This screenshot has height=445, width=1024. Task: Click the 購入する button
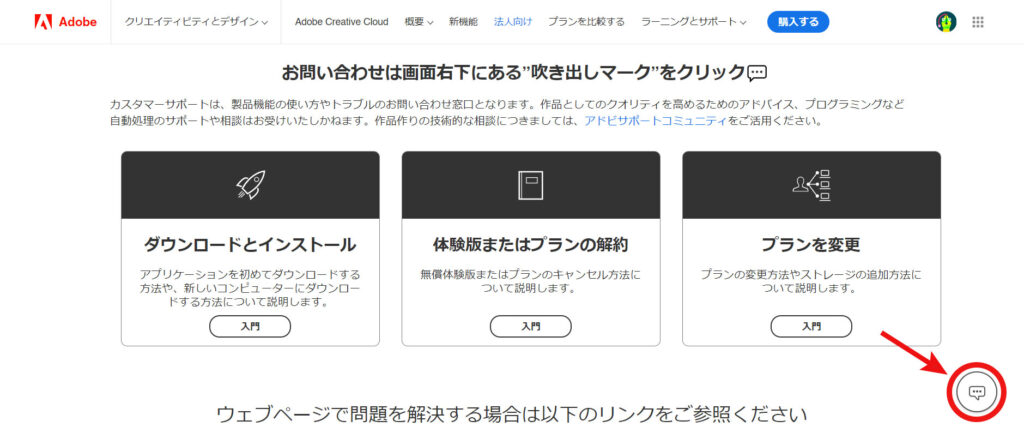798,22
